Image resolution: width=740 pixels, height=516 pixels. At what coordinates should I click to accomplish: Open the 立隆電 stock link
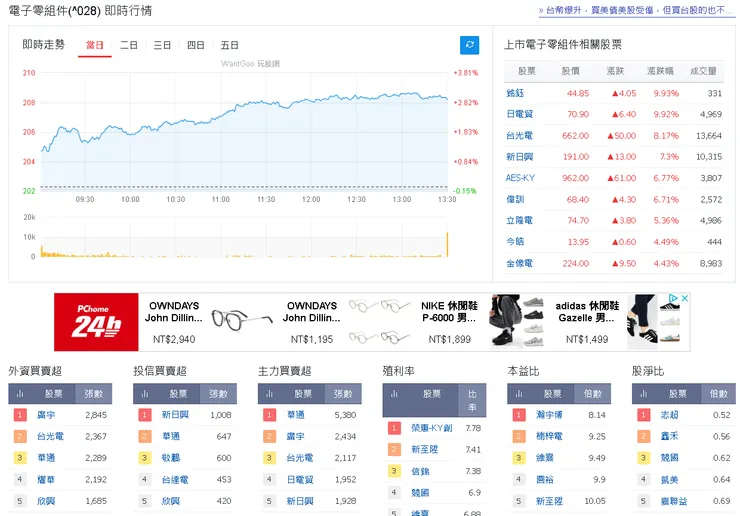pyautogui.click(x=519, y=220)
